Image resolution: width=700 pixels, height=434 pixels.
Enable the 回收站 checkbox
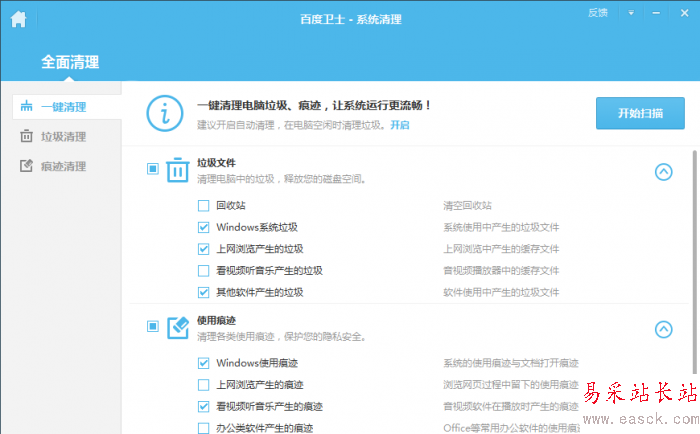click(203, 205)
